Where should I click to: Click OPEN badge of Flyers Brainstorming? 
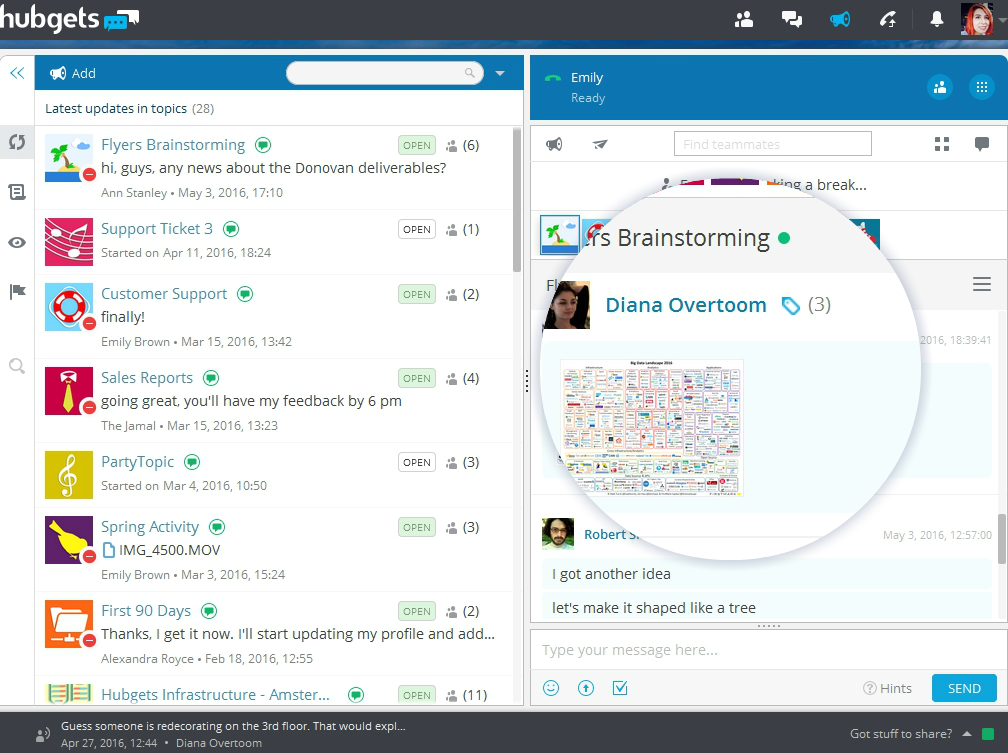click(417, 145)
